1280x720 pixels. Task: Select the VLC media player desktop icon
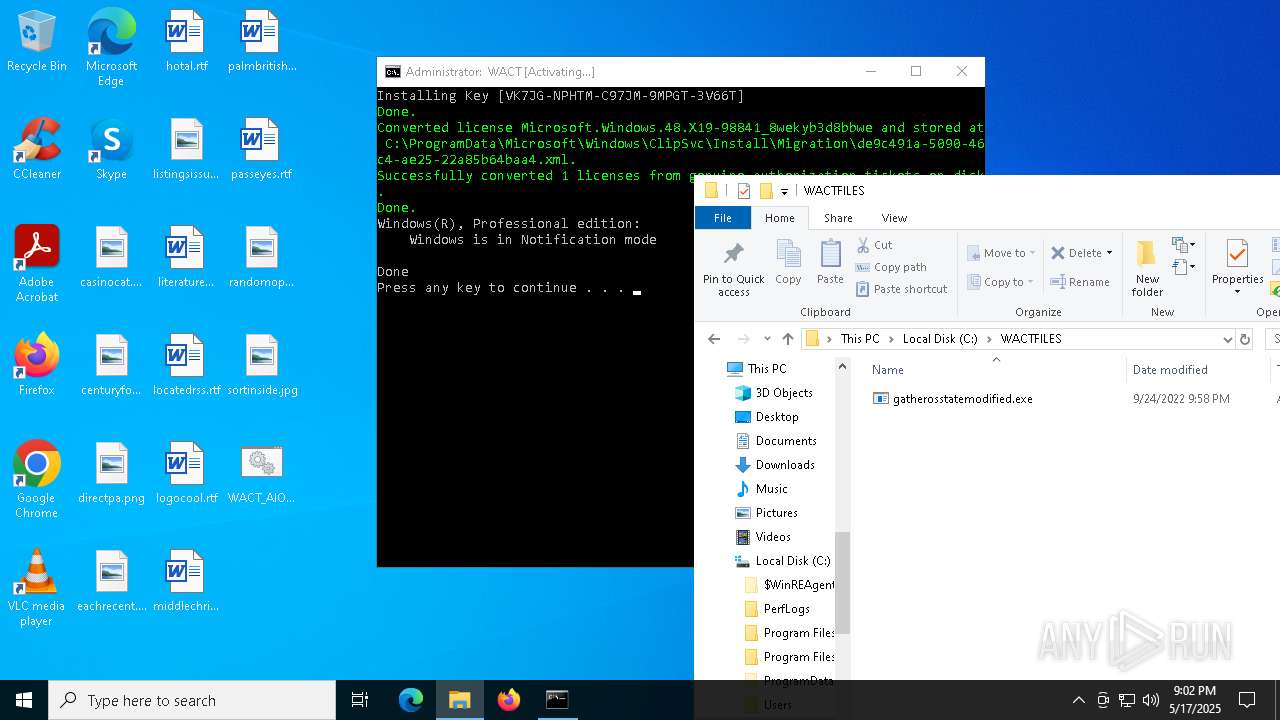click(x=37, y=588)
